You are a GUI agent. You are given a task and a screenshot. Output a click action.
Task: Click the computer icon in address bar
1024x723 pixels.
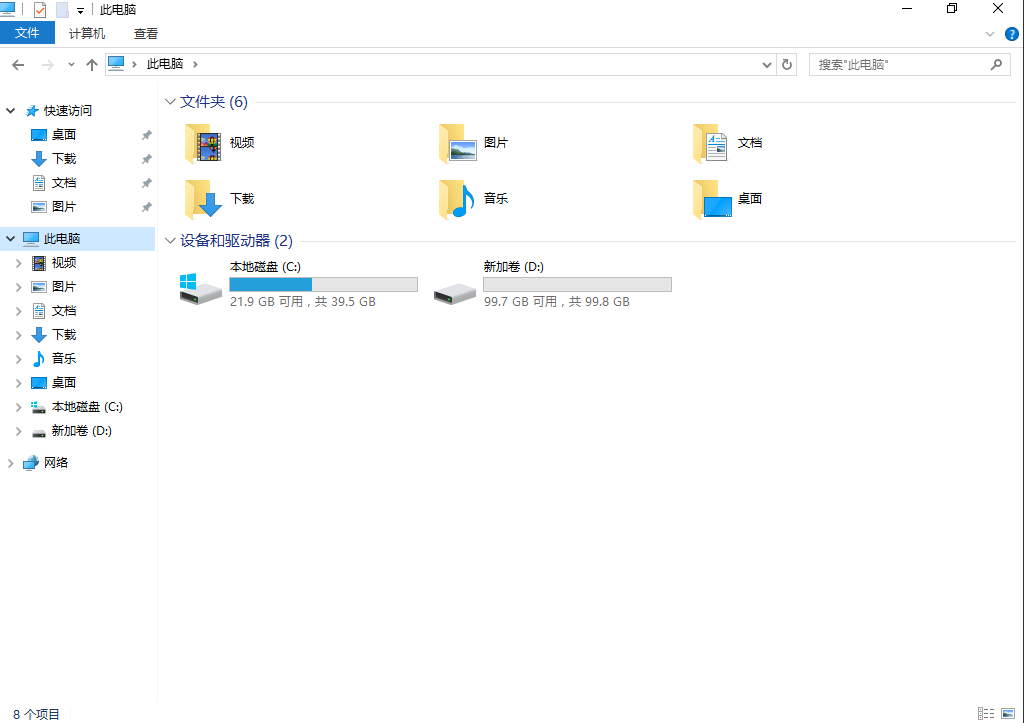click(116, 64)
